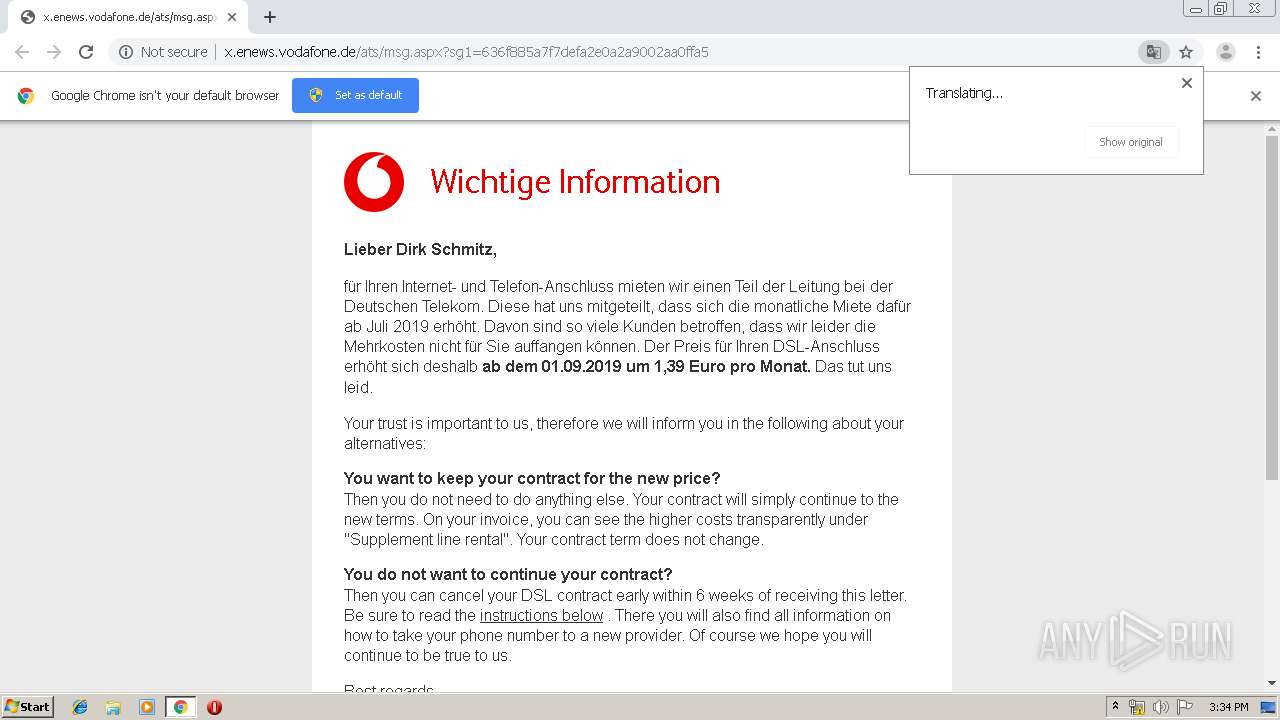Click the browser back arrow
This screenshot has width=1280, height=720.
22,52
